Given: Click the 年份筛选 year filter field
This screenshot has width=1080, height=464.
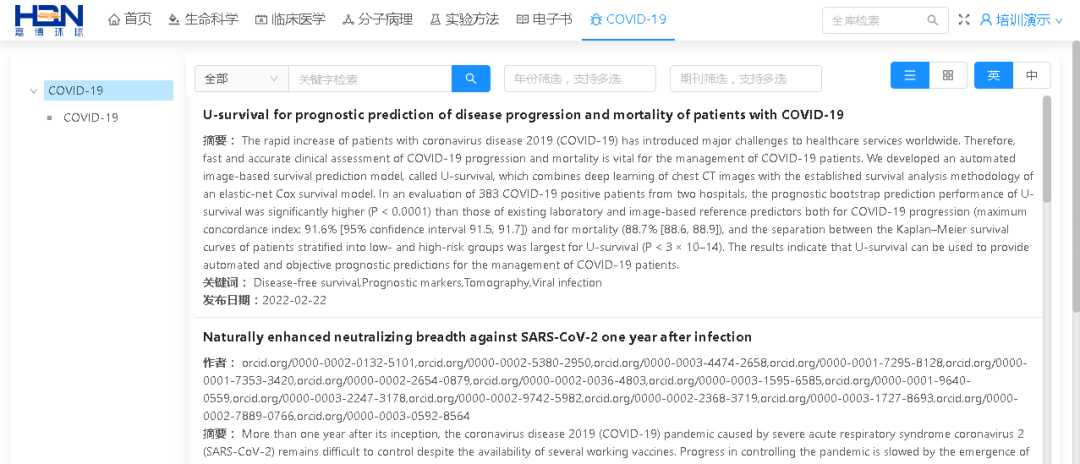Looking at the screenshot, I should coord(580,79).
